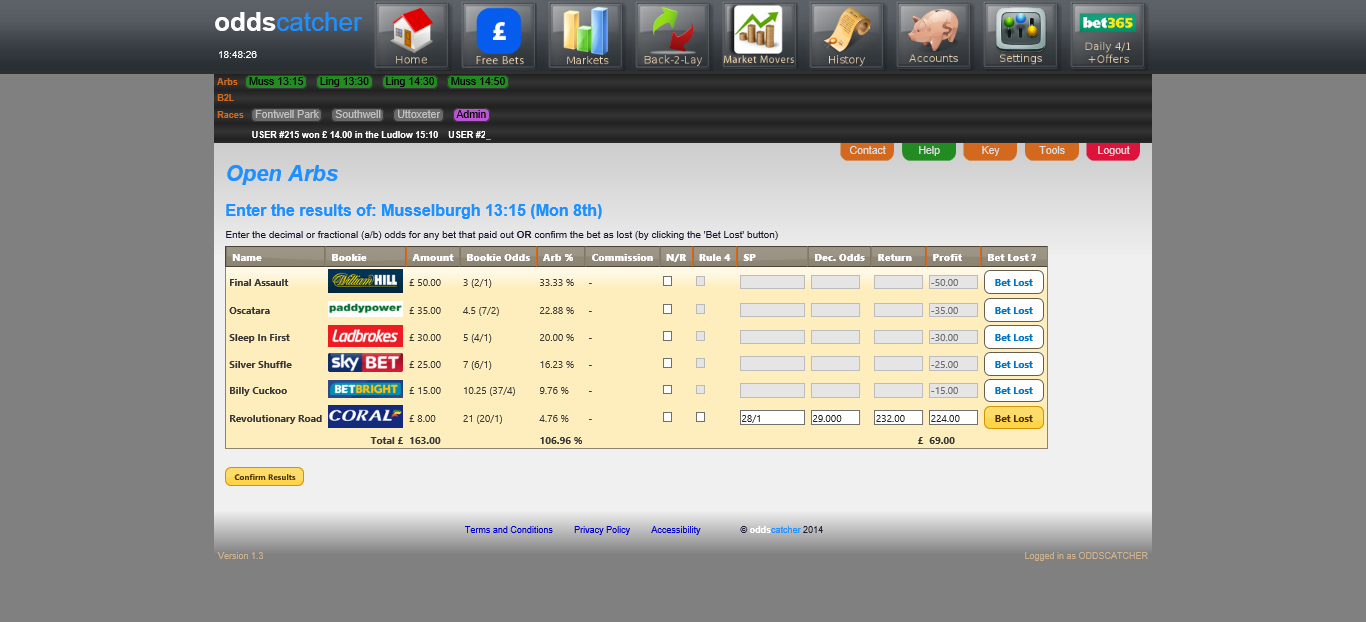Tick Rule 4 checkbox for Revolutionary Road

pyautogui.click(x=701, y=417)
